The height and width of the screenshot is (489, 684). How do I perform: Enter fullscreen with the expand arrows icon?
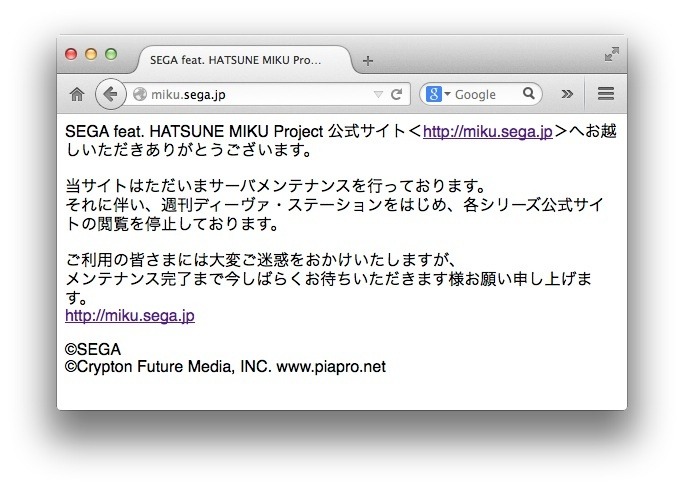612,54
